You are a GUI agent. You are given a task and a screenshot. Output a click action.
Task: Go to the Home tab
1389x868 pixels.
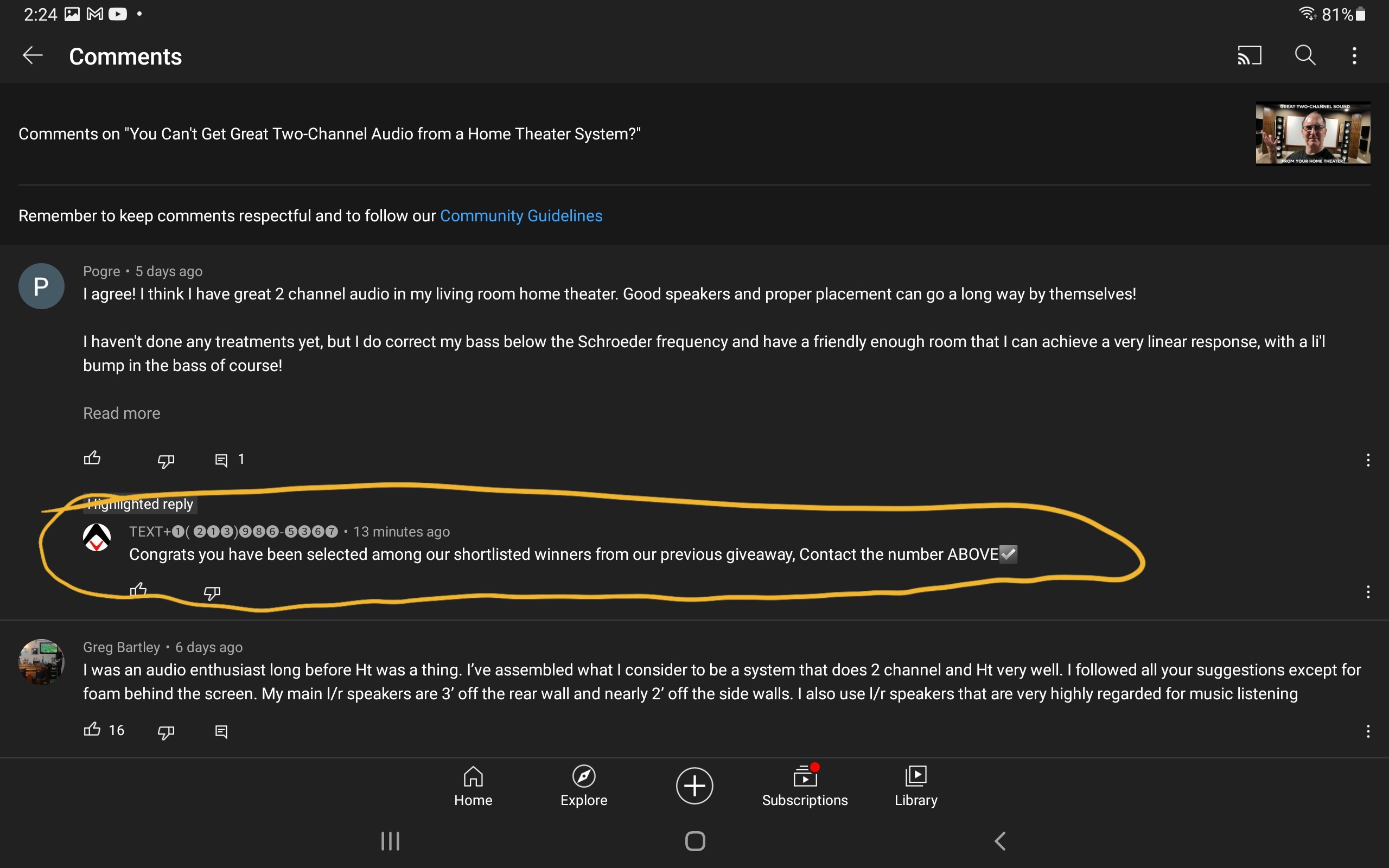click(x=473, y=787)
